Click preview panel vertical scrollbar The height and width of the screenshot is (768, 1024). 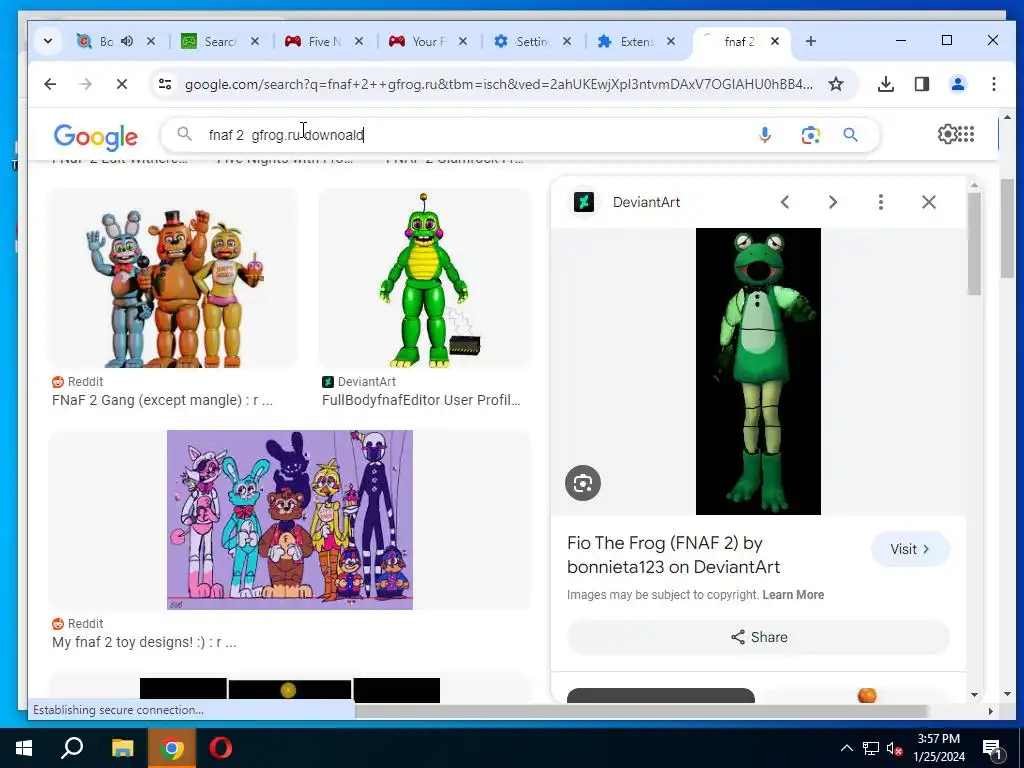tap(974, 244)
